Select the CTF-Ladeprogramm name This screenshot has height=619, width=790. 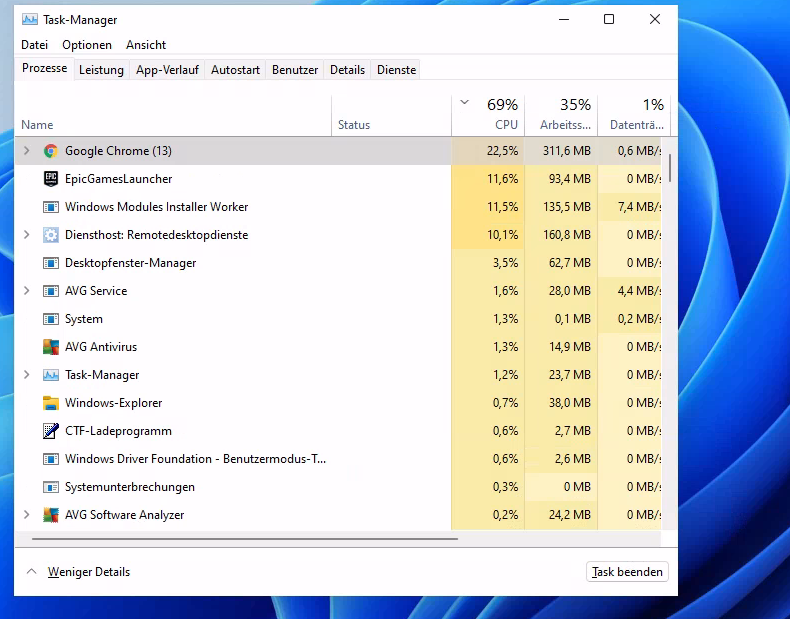(x=118, y=431)
